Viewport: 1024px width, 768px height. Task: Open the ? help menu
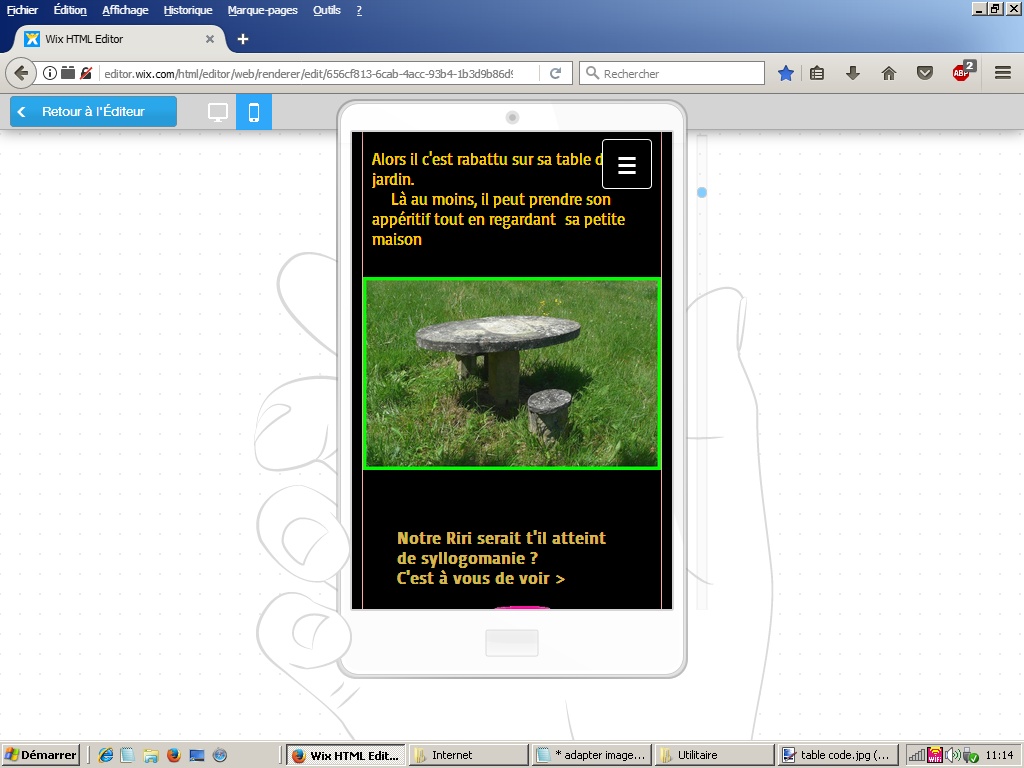click(x=359, y=10)
